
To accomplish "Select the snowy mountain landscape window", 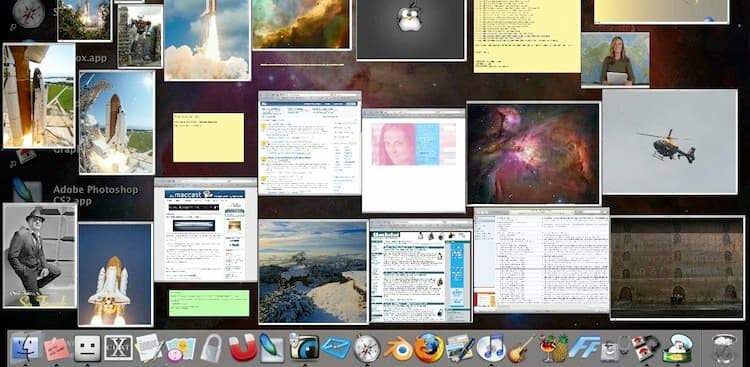I will pos(313,272).
